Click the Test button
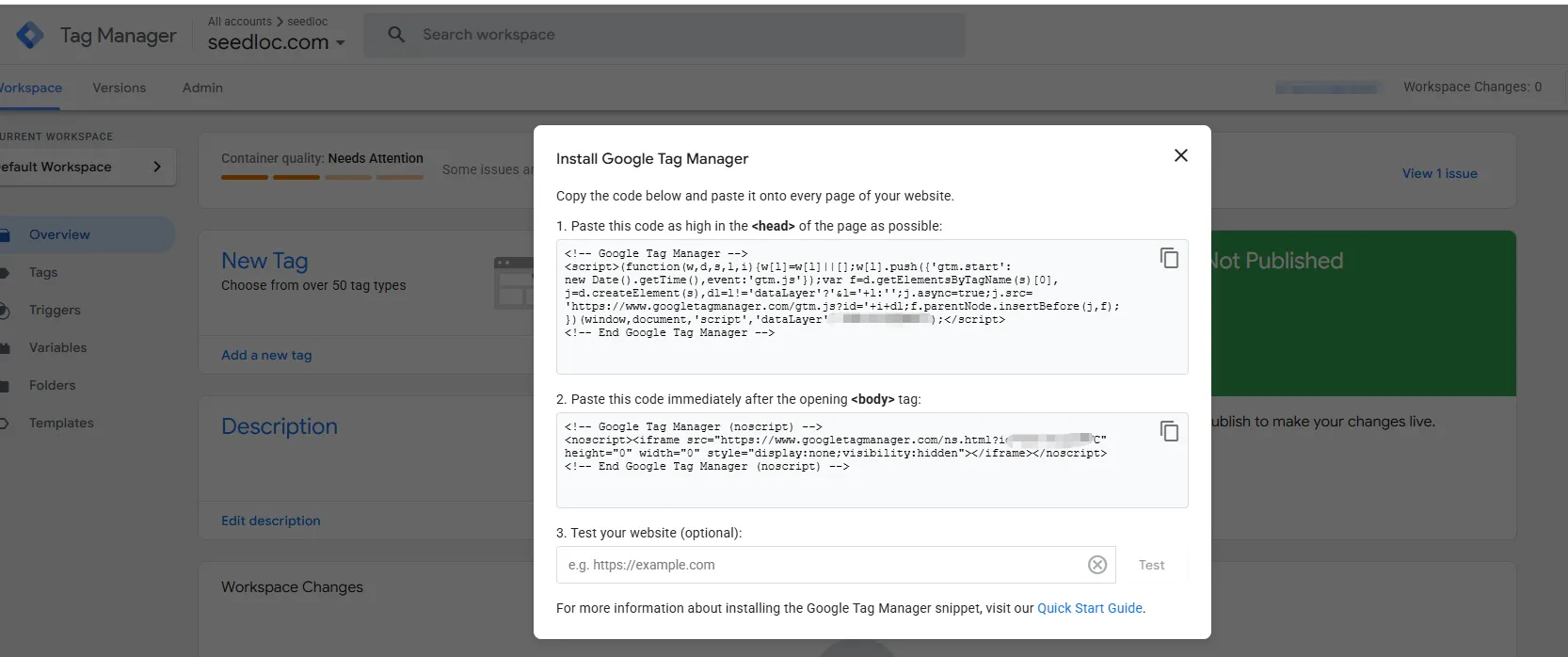The width and height of the screenshot is (1568, 657). click(1152, 565)
